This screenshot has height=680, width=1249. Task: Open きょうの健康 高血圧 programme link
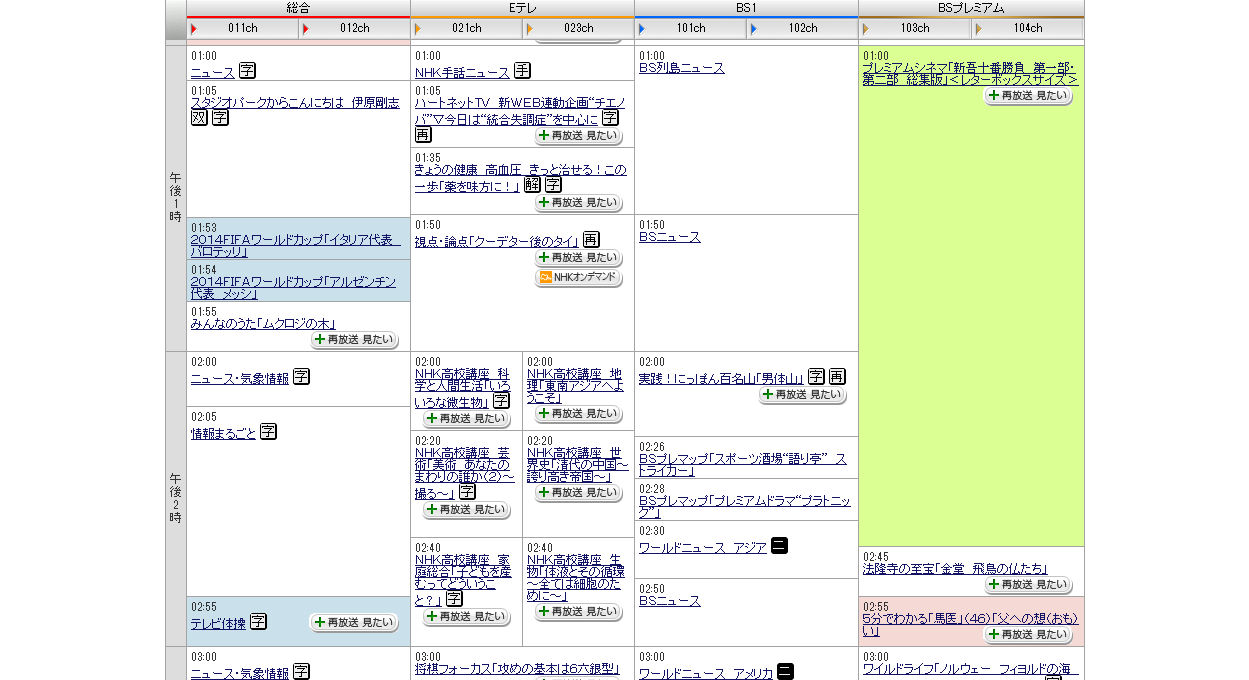(520, 178)
